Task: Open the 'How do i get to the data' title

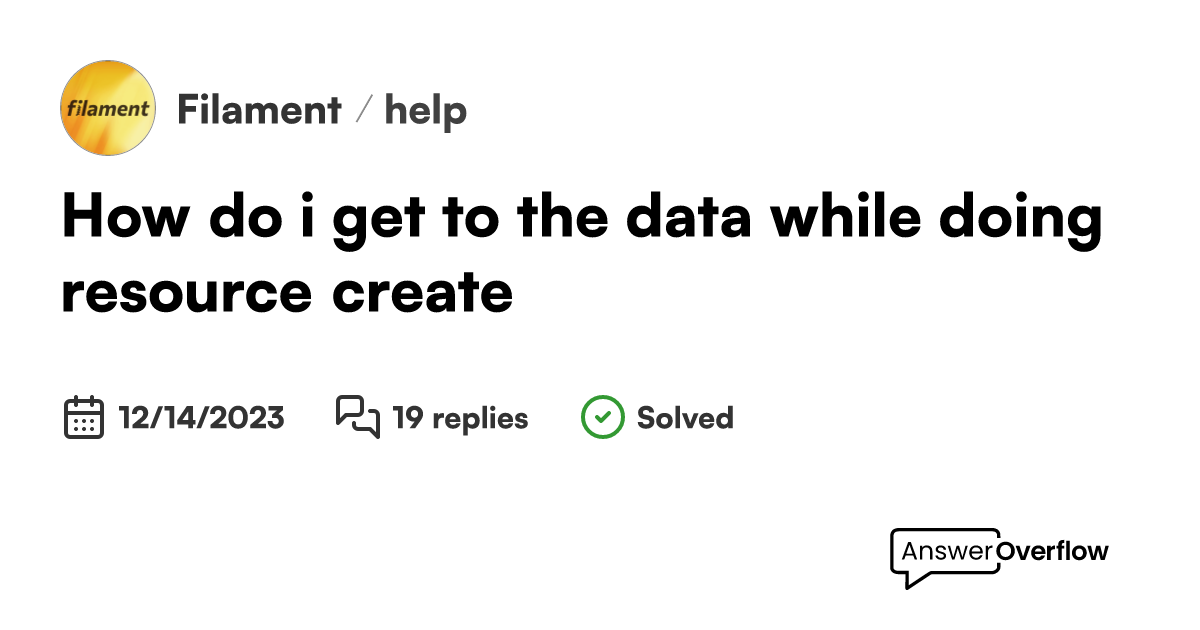Action: (x=582, y=218)
